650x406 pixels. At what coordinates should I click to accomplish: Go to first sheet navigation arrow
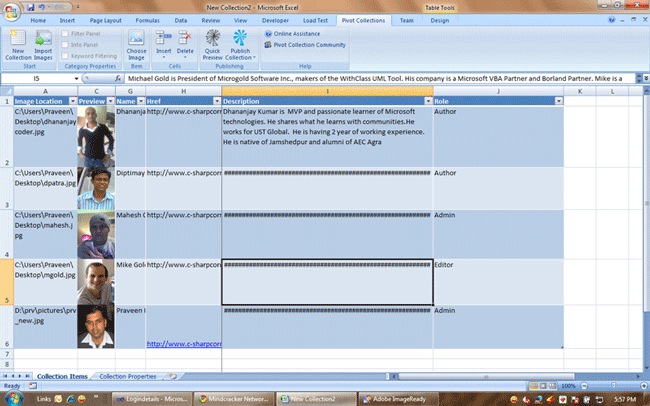click(x=5, y=376)
